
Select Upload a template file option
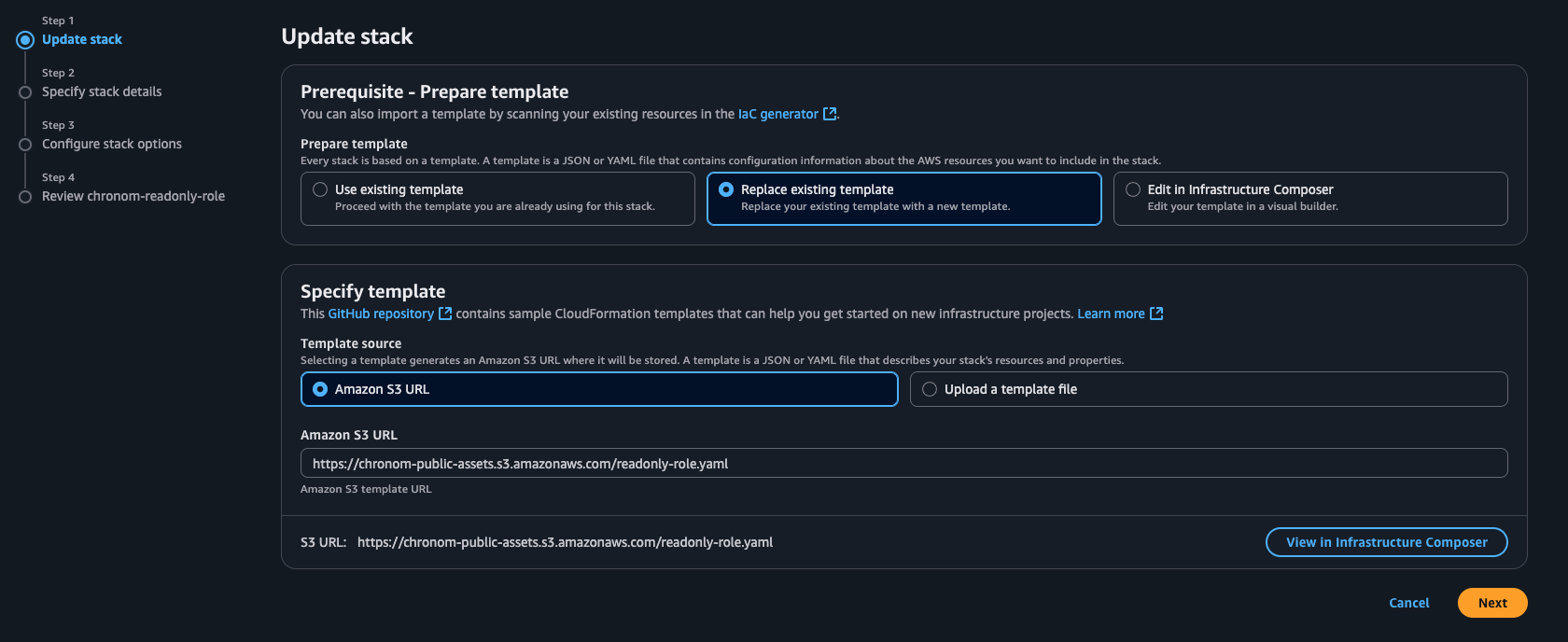(x=930, y=389)
